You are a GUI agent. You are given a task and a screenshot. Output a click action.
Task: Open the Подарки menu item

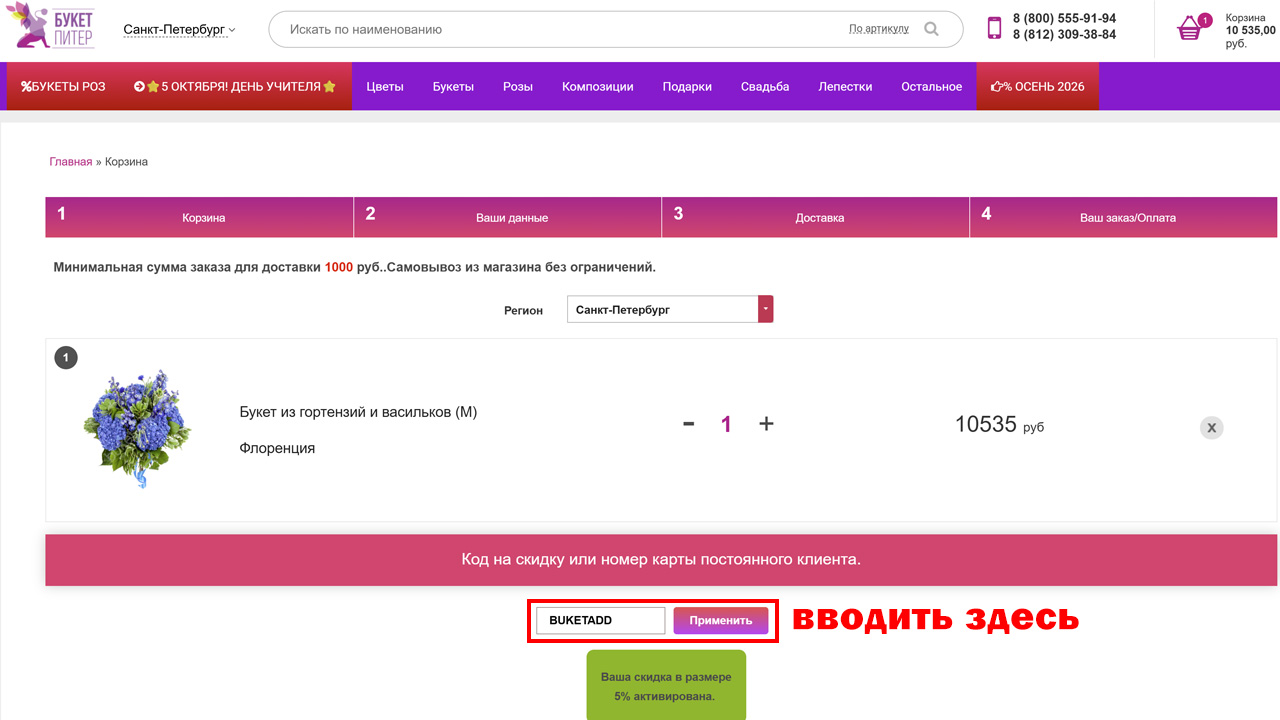pyautogui.click(x=687, y=86)
